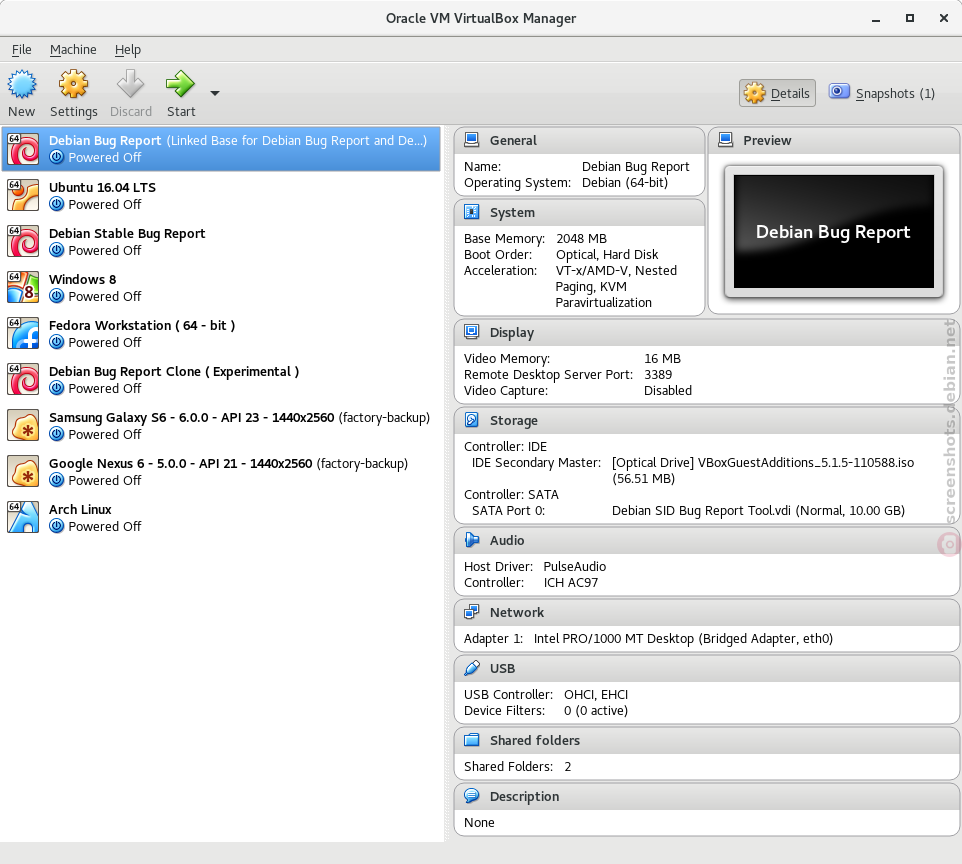Image resolution: width=962 pixels, height=864 pixels.
Task: Click the General section monitor icon
Action: click(x=472, y=140)
